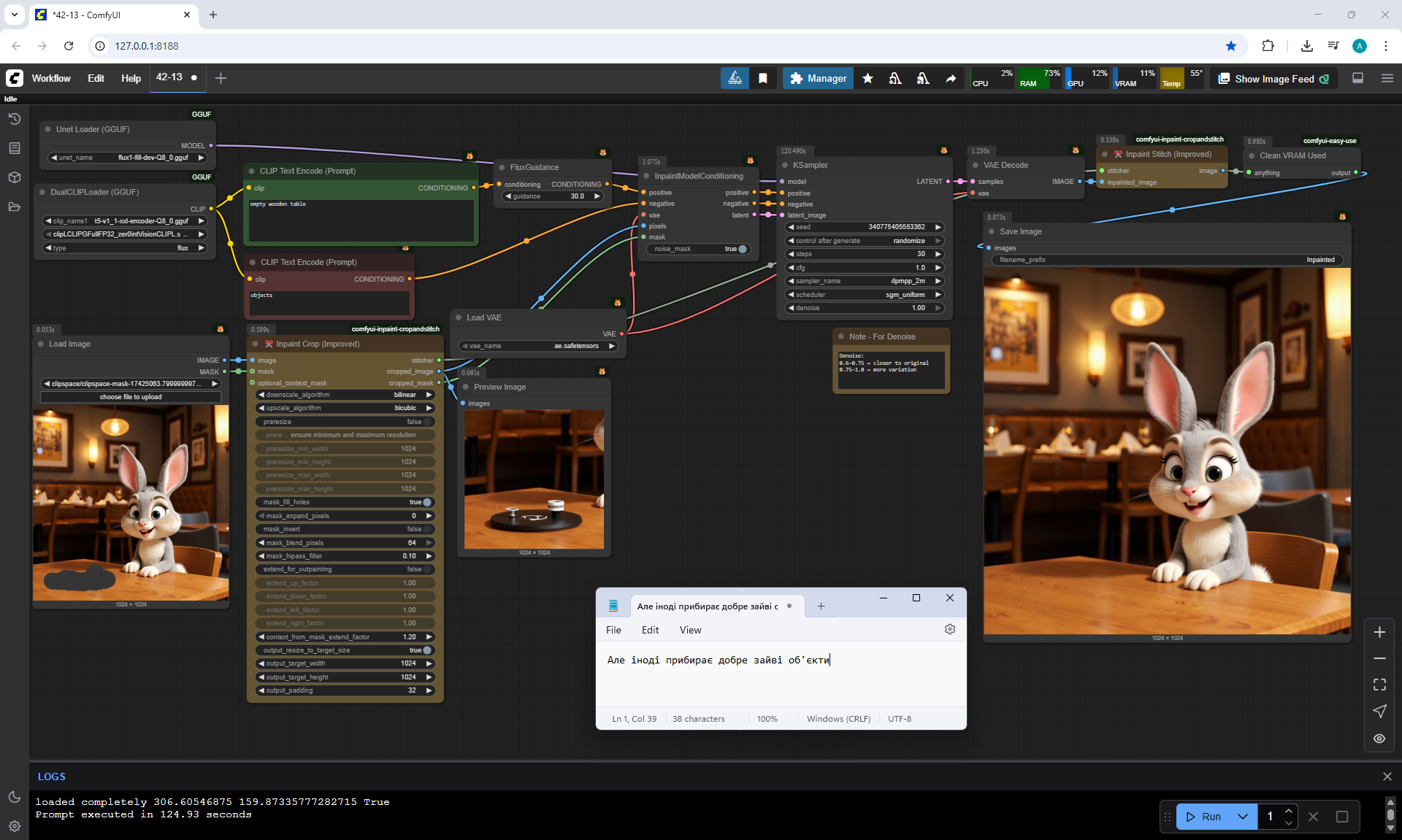The image size is (1402, 840).
Task: Open the workflows folder sidebar icon
Action: [14, 207]
